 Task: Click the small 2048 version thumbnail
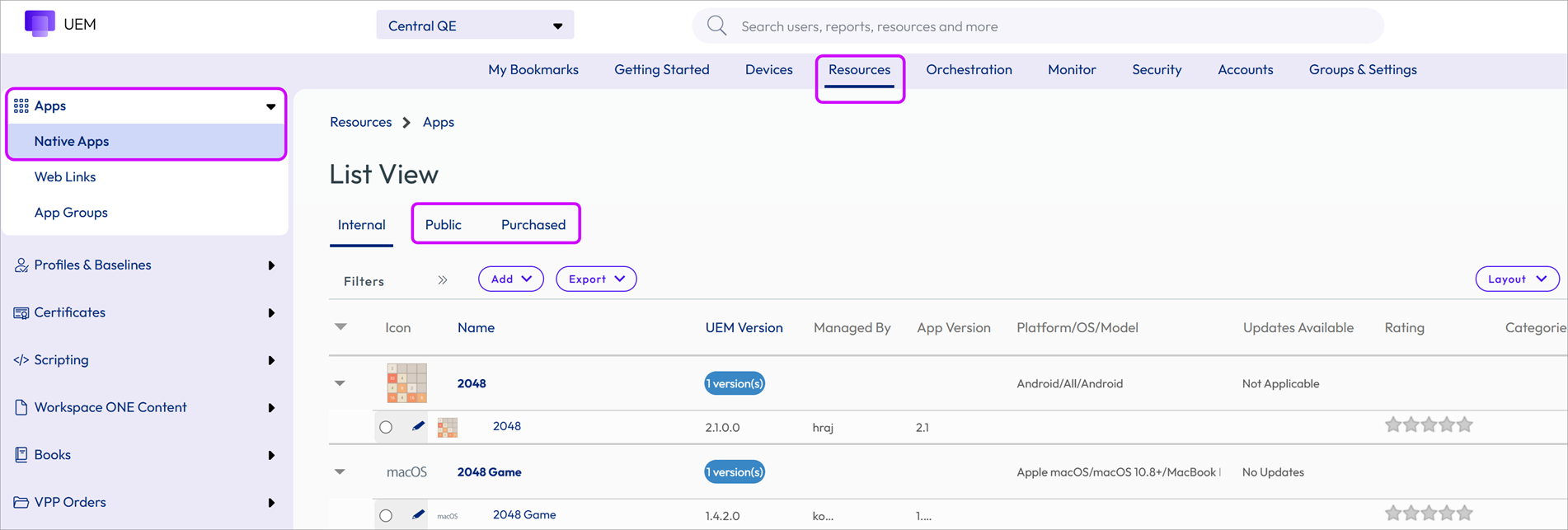pyautogui.click(x=448, y=427)
